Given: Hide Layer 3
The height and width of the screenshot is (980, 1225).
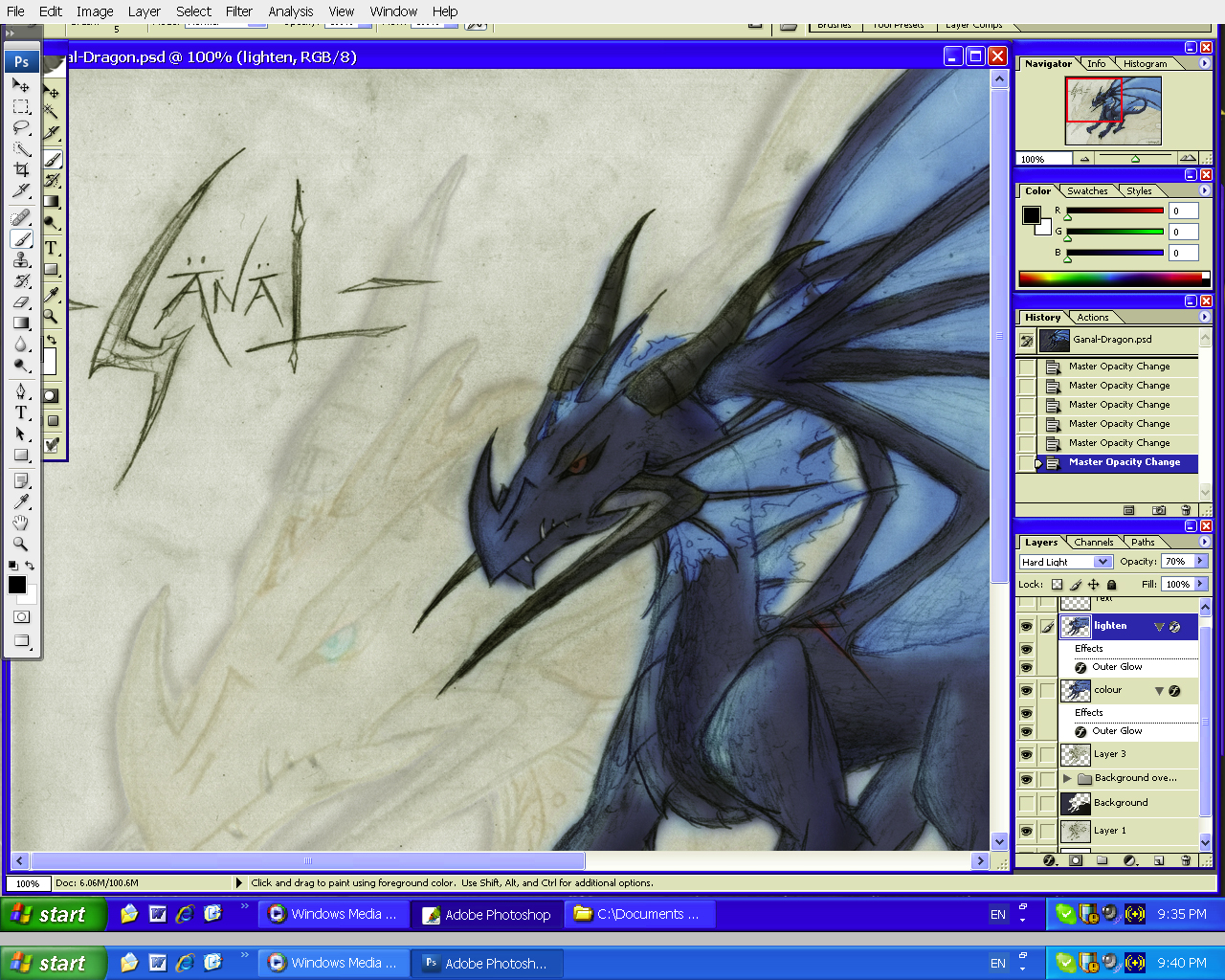Looking at the screenshot, I should (x=1026, y=755).
